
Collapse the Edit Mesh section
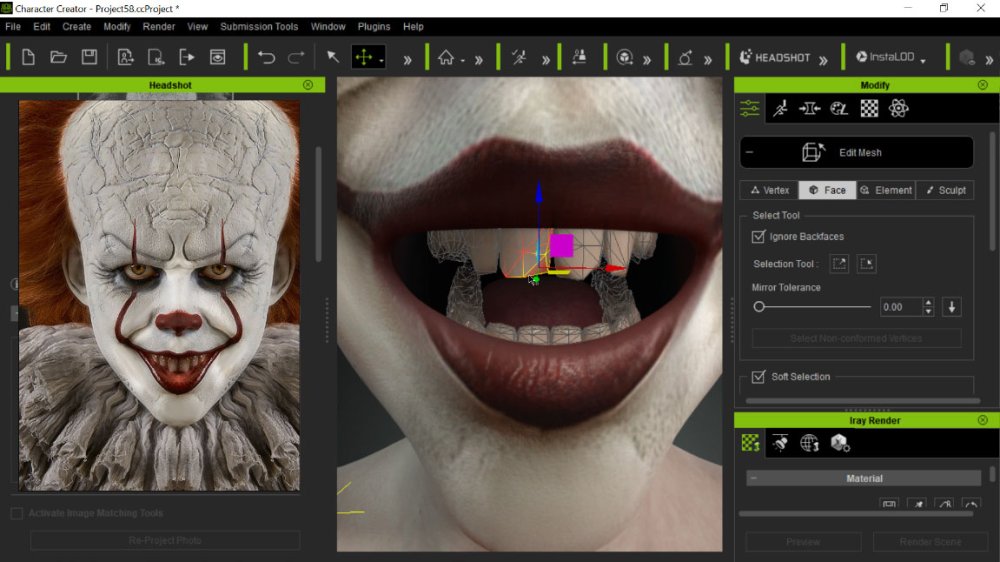pyautogui.click(x=750, y=152)
